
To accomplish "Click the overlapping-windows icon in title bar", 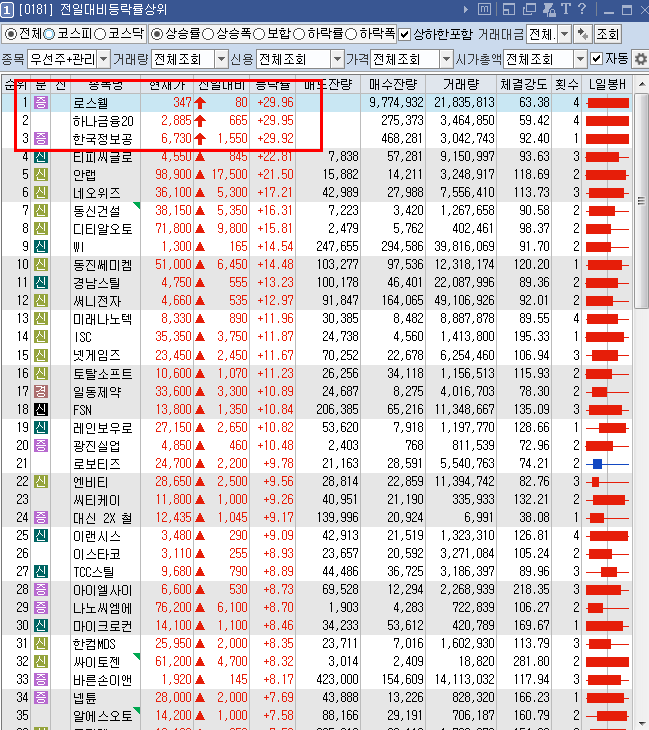I will click(x=529, y=9).
